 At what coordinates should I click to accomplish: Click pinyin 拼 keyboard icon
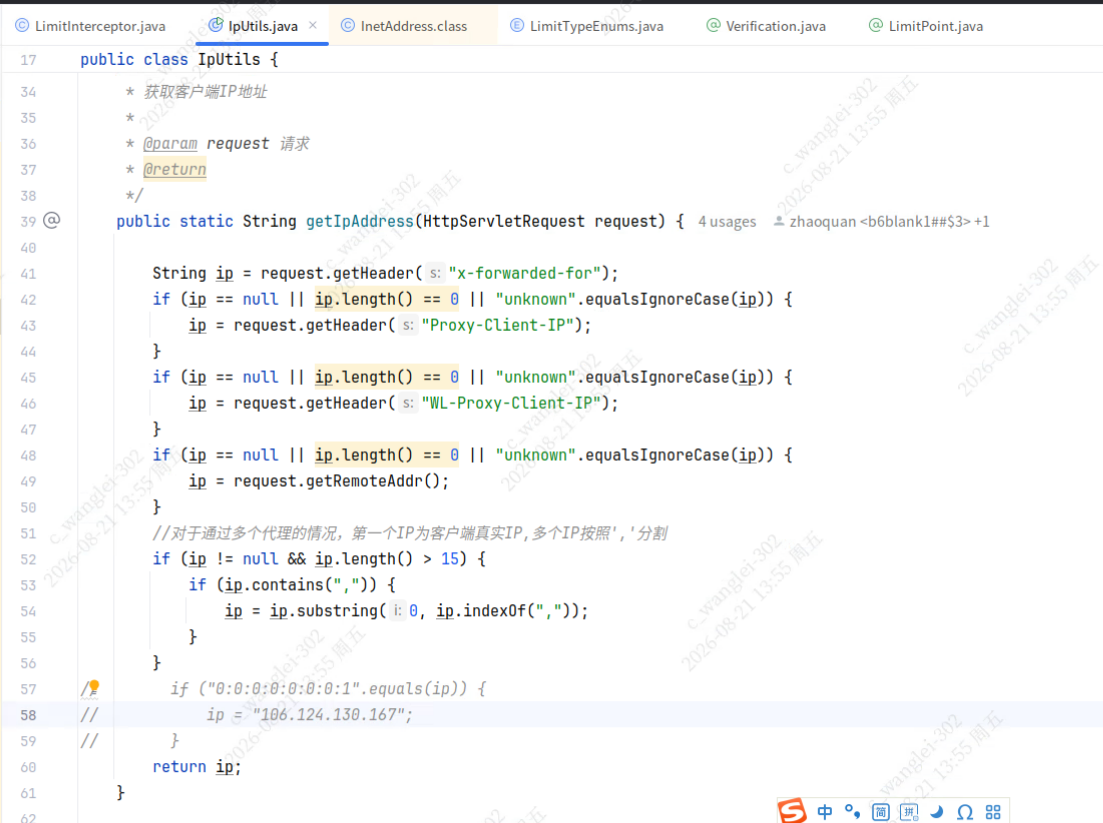tap(909, 812)
